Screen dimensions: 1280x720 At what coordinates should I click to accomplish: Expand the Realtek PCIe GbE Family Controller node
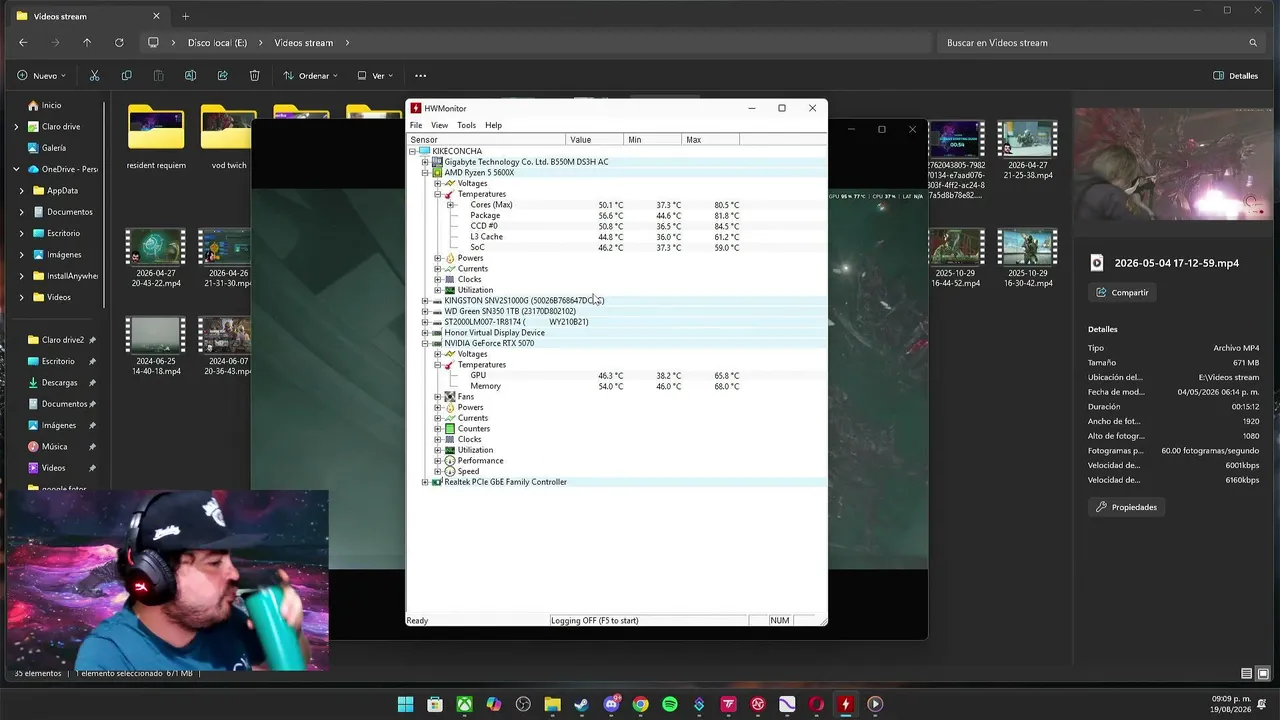425,482
